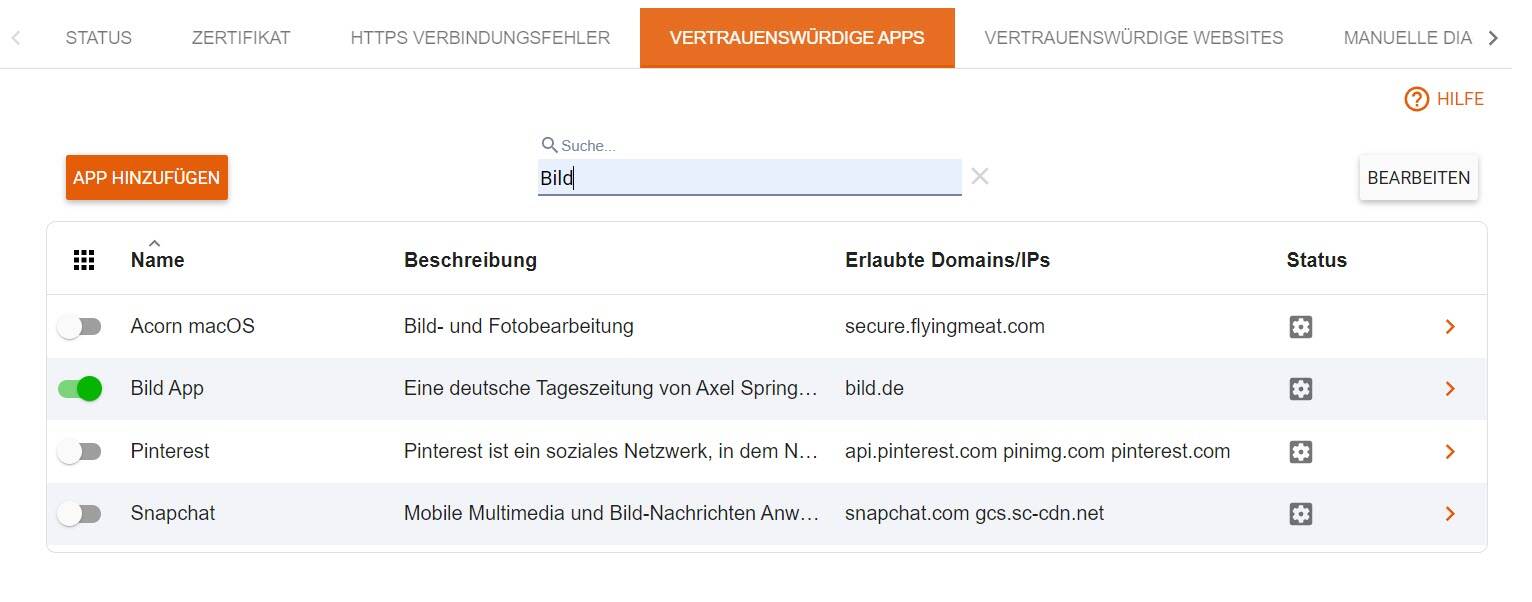Viewport: 1532px width, 602px height.
Task: Open the Vertrauenswürdige Websites tab
Action: (x=1134, y=38)
